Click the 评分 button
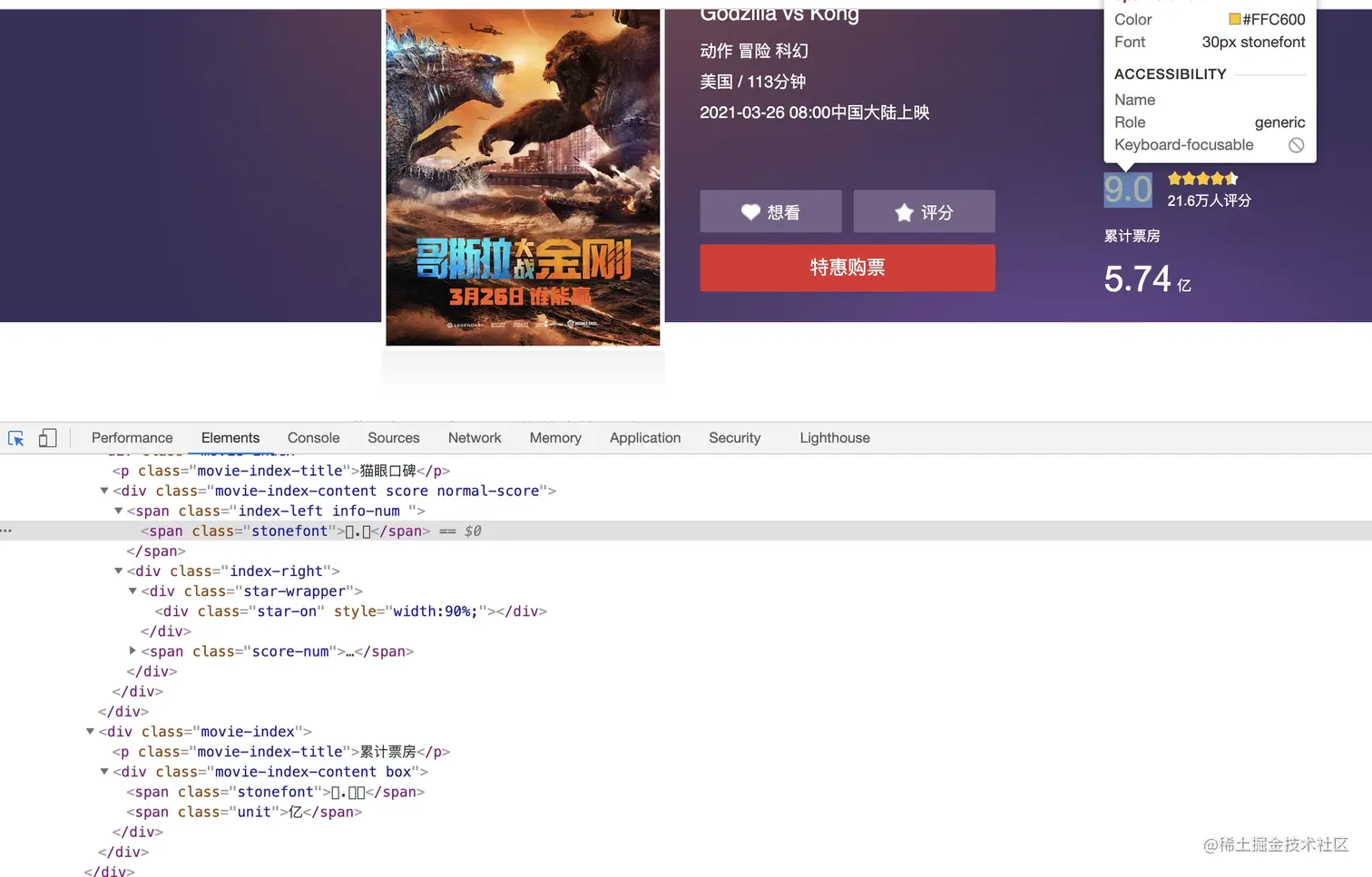Viewport: 1372px width, 877px height. pyautogui.click(x=924, y=211)
